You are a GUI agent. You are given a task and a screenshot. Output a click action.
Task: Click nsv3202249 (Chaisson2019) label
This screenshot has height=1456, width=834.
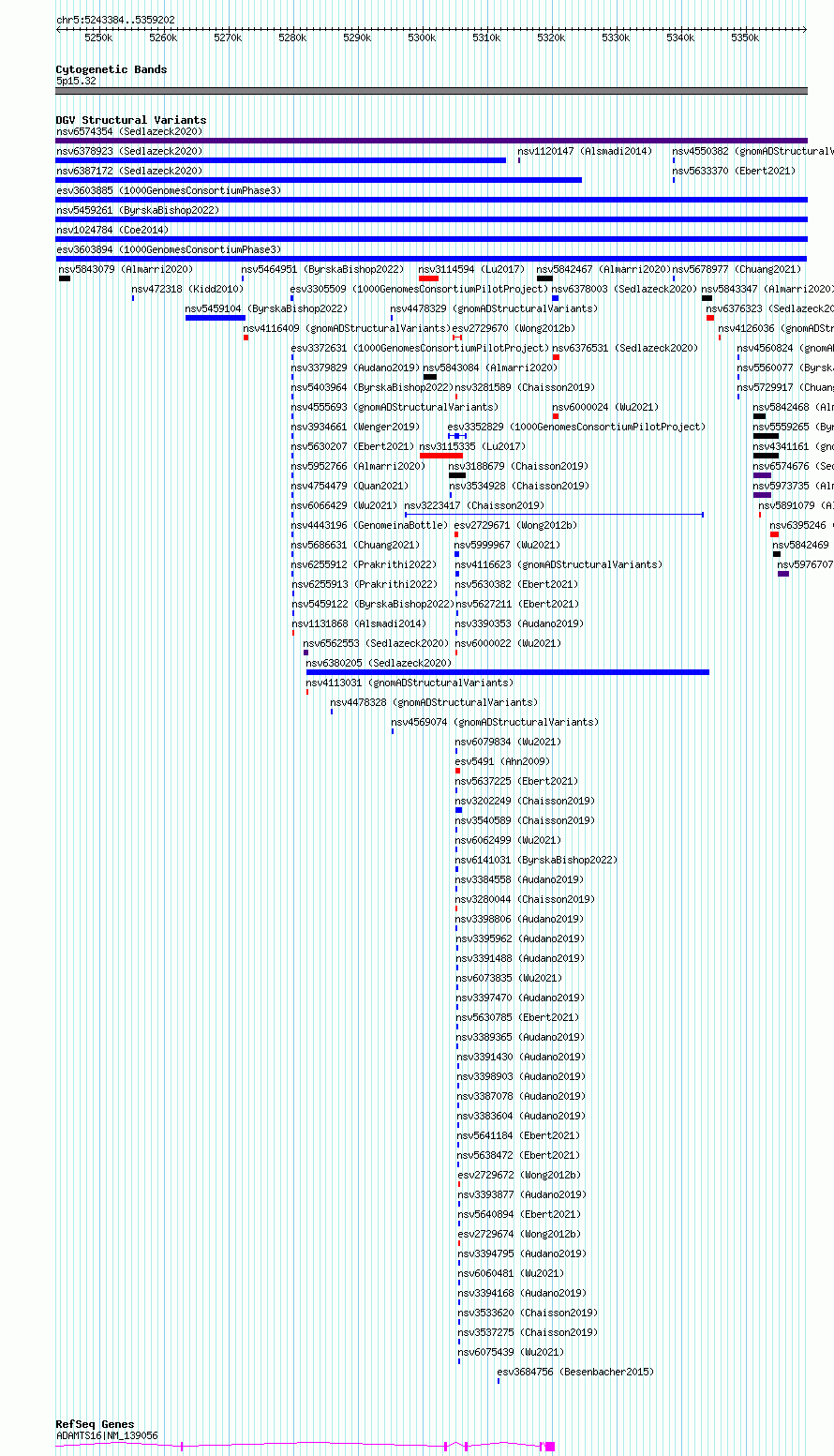coord(525,801)
